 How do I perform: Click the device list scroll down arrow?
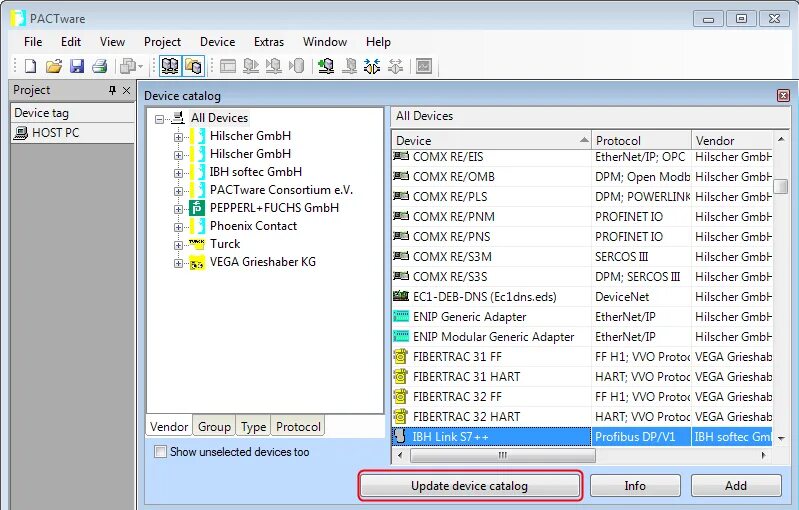click(781, 438)
